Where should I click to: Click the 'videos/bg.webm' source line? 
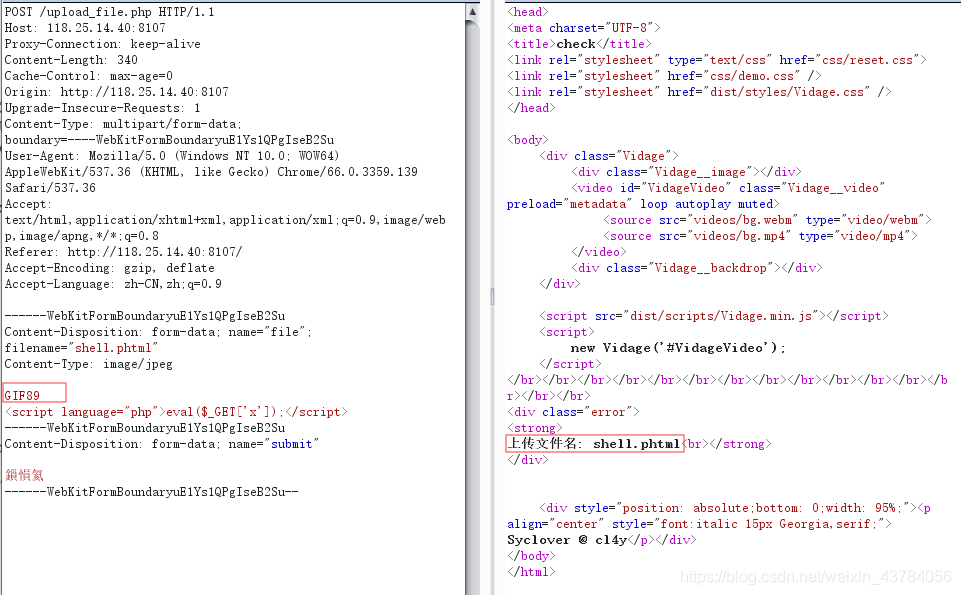pos(767,219)
